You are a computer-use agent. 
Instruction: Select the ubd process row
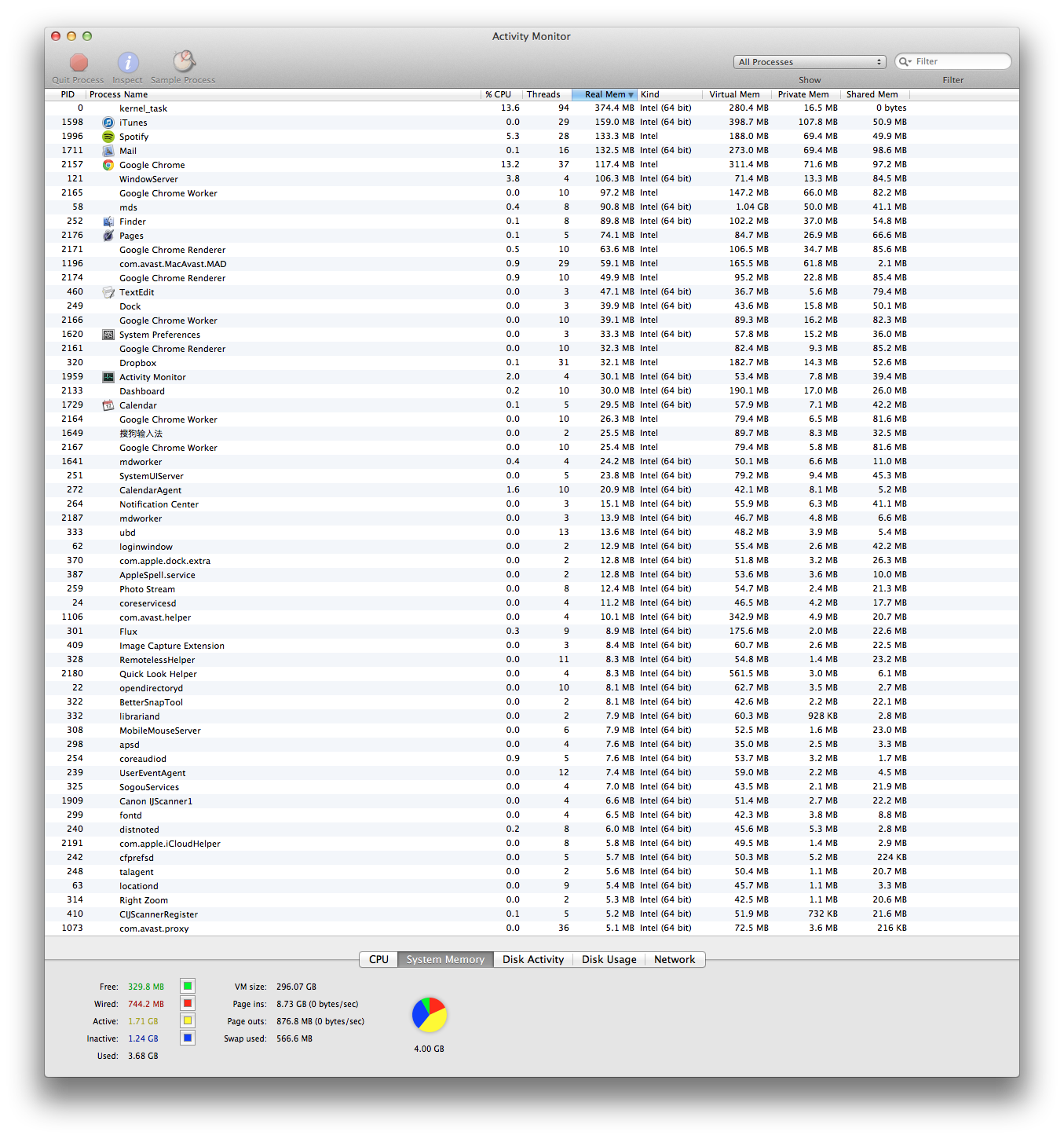(x=532, y=533)
